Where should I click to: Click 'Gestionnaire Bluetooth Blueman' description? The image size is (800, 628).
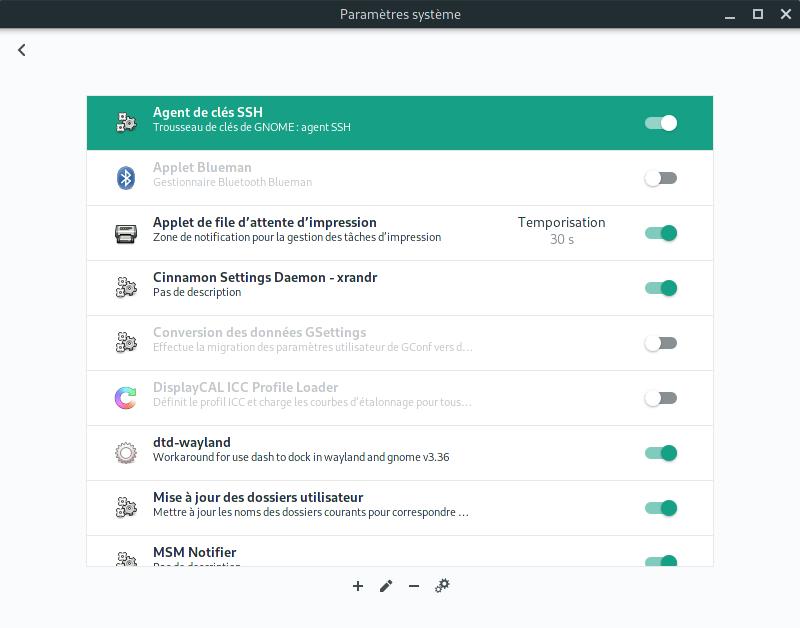click(x=233, y=182)
